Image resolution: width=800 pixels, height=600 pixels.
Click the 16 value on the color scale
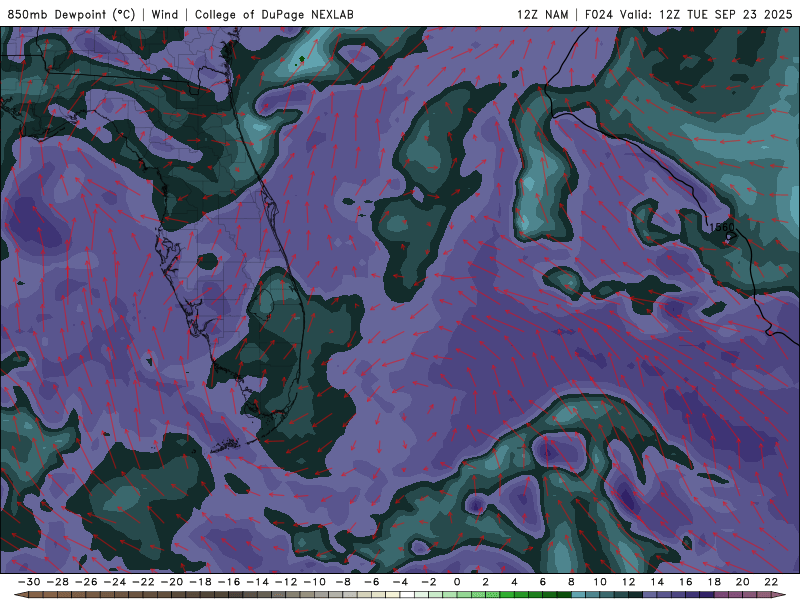[x=686, y=582]
